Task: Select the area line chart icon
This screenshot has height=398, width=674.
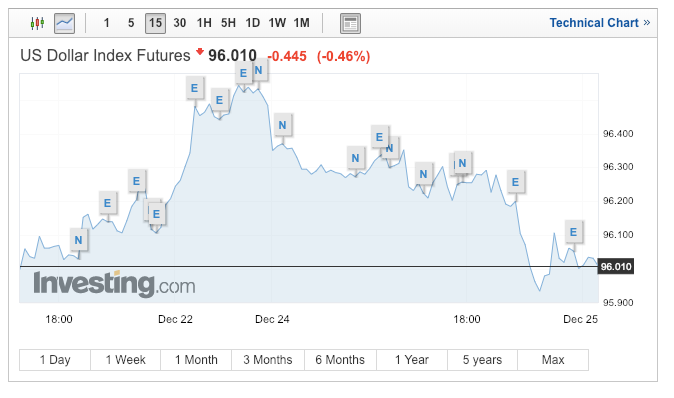Action: point(64,23)
